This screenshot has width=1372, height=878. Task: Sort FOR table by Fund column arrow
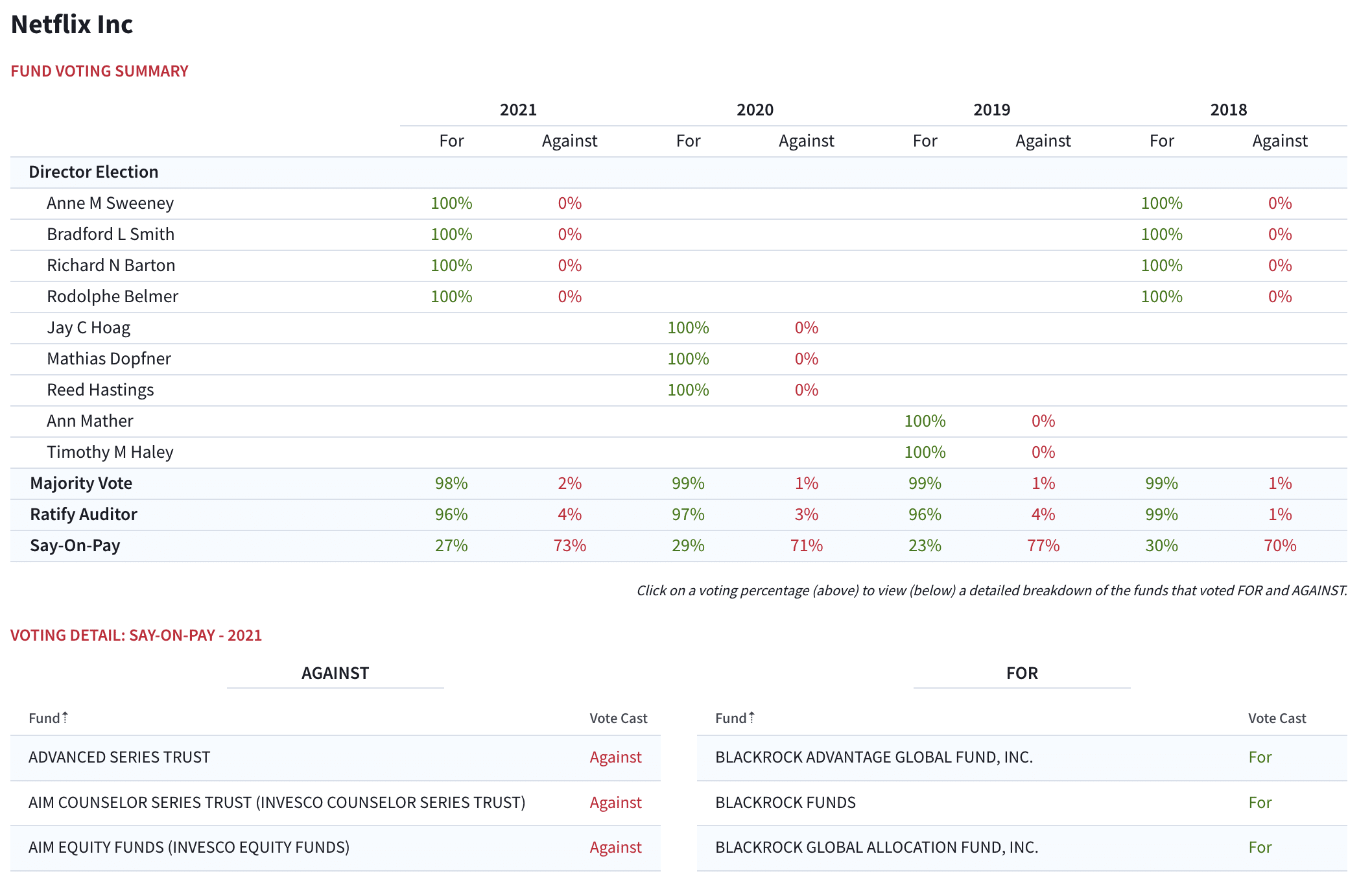[x=751, y=718]
